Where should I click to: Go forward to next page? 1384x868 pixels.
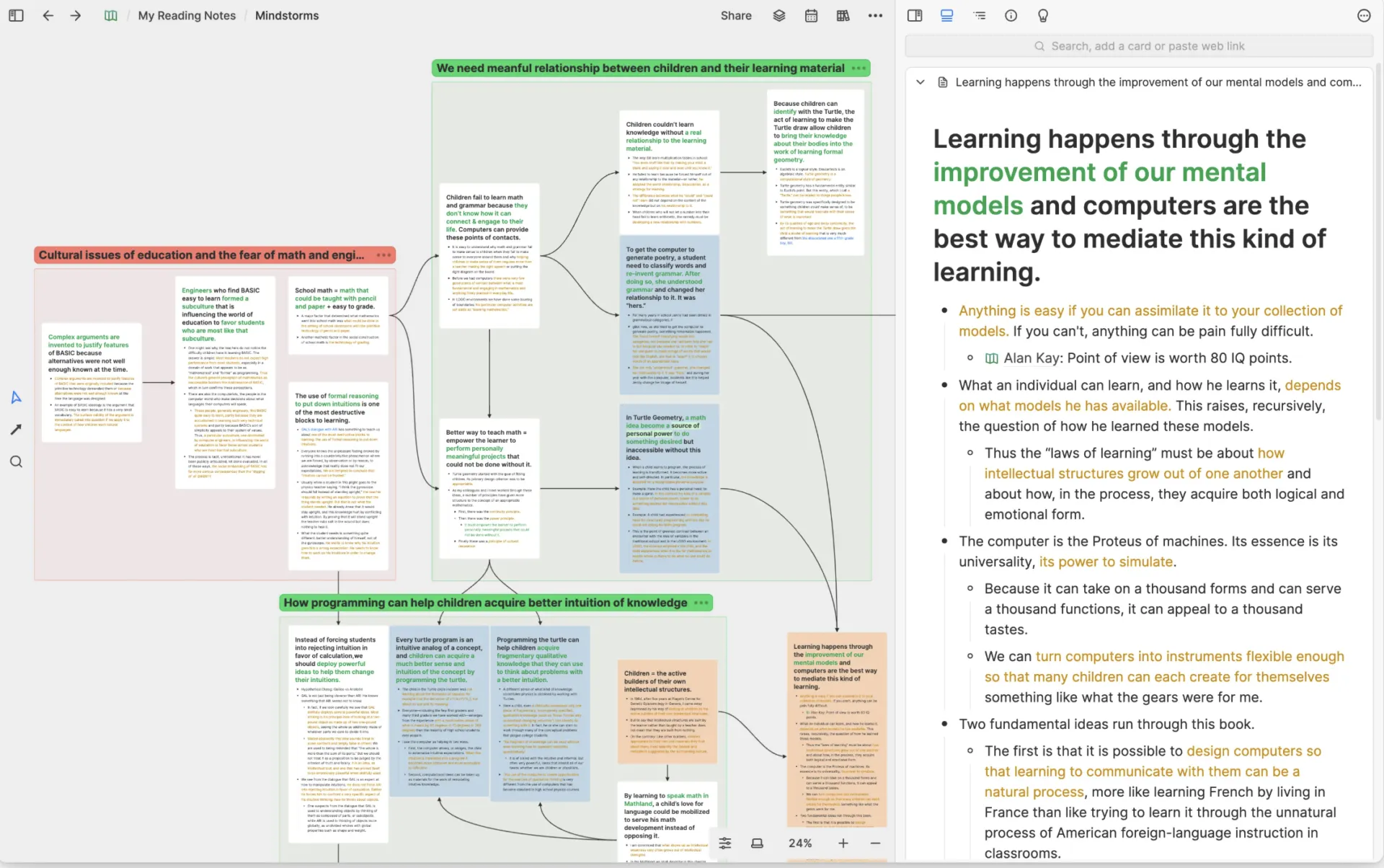[76, 15]
